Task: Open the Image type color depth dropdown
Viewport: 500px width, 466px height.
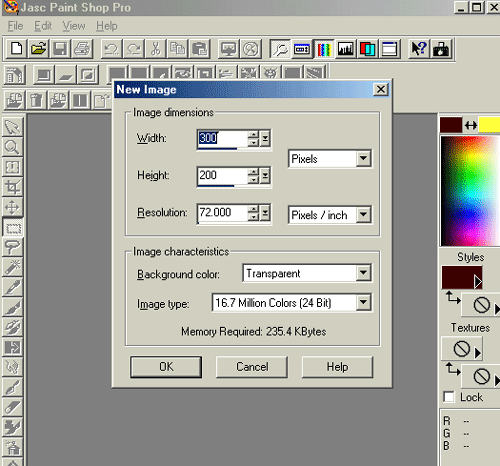Action: pyautogui.click(x=363, y=303)
